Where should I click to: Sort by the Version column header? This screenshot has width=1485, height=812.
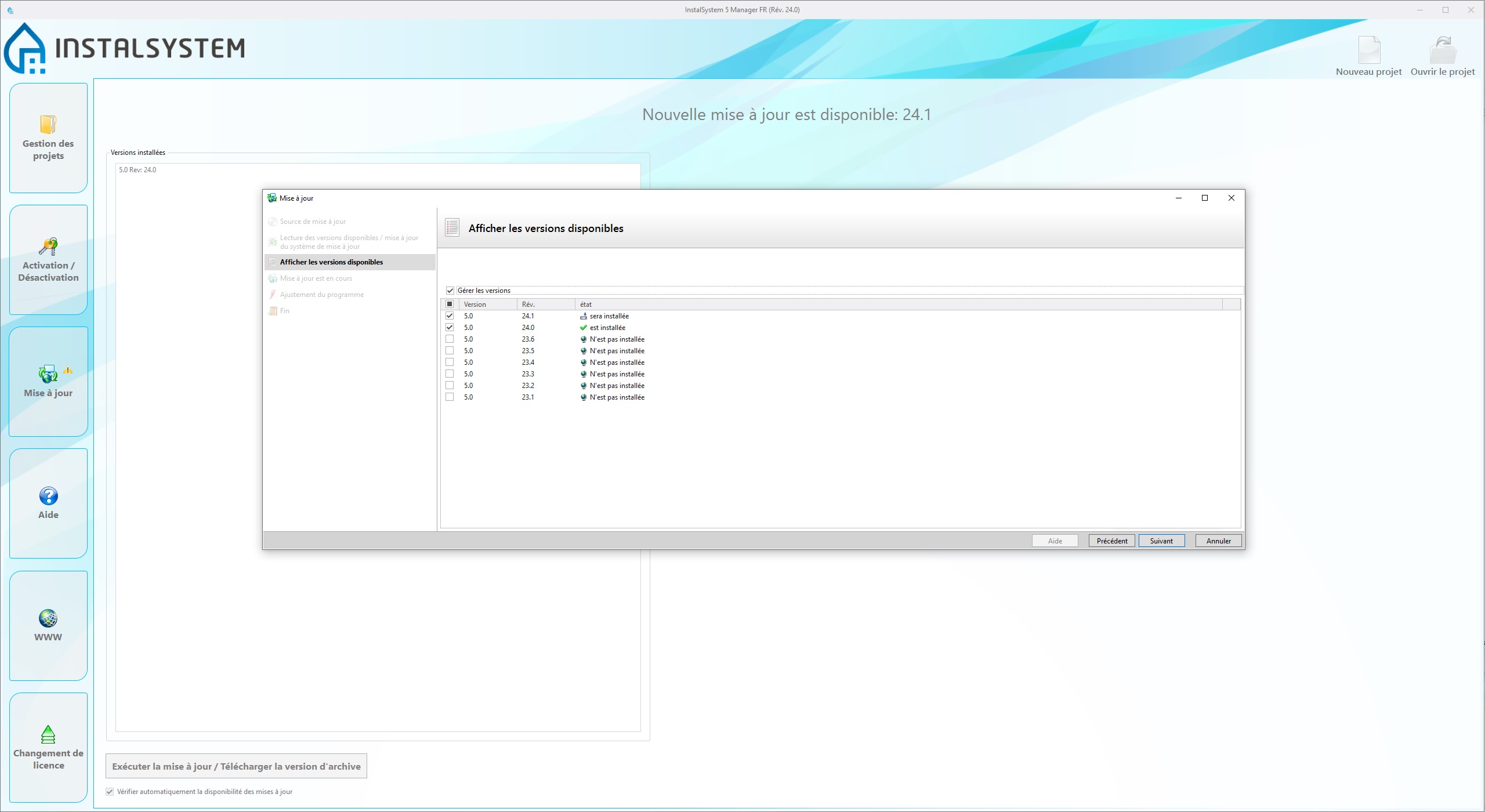pyautogui.click(x=487, y=304)
